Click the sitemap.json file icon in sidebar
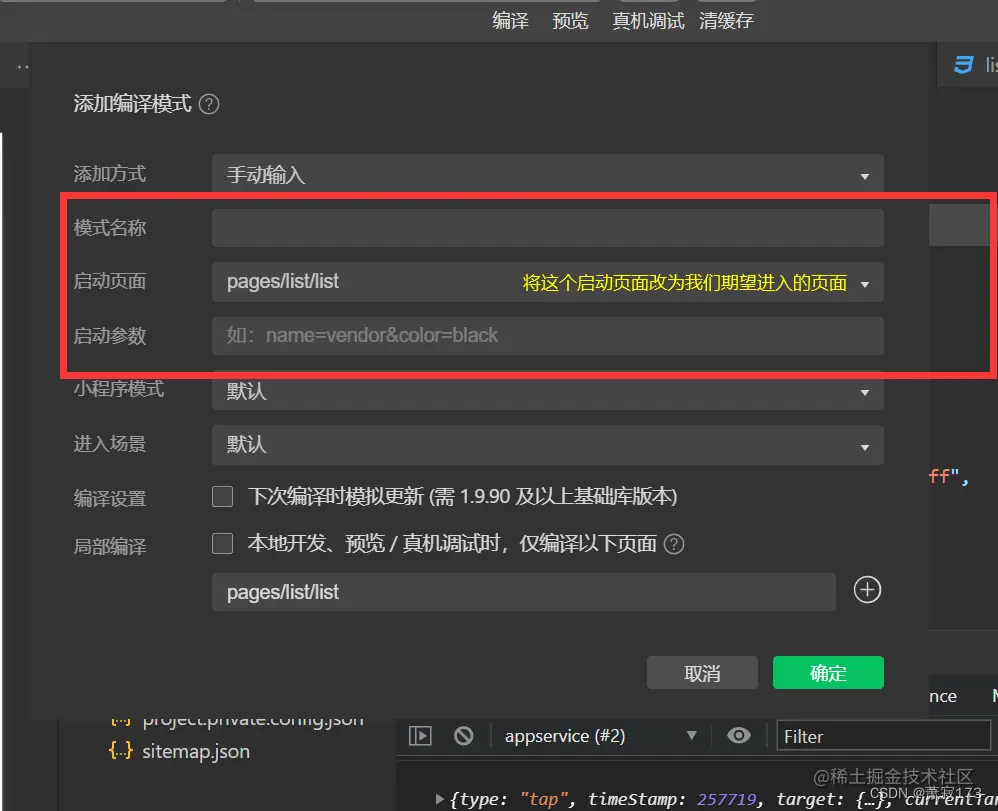 [122, 751]
